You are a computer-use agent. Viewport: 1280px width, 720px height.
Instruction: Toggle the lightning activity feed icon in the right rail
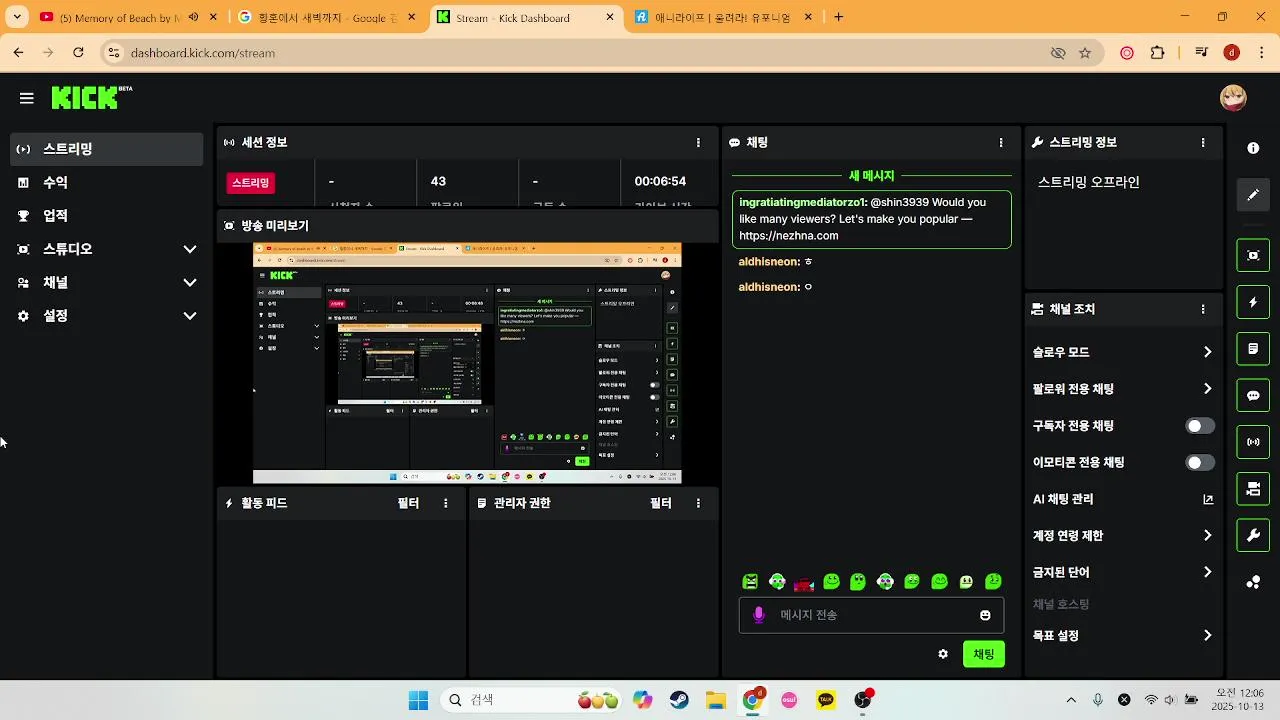pos(1253,302)
